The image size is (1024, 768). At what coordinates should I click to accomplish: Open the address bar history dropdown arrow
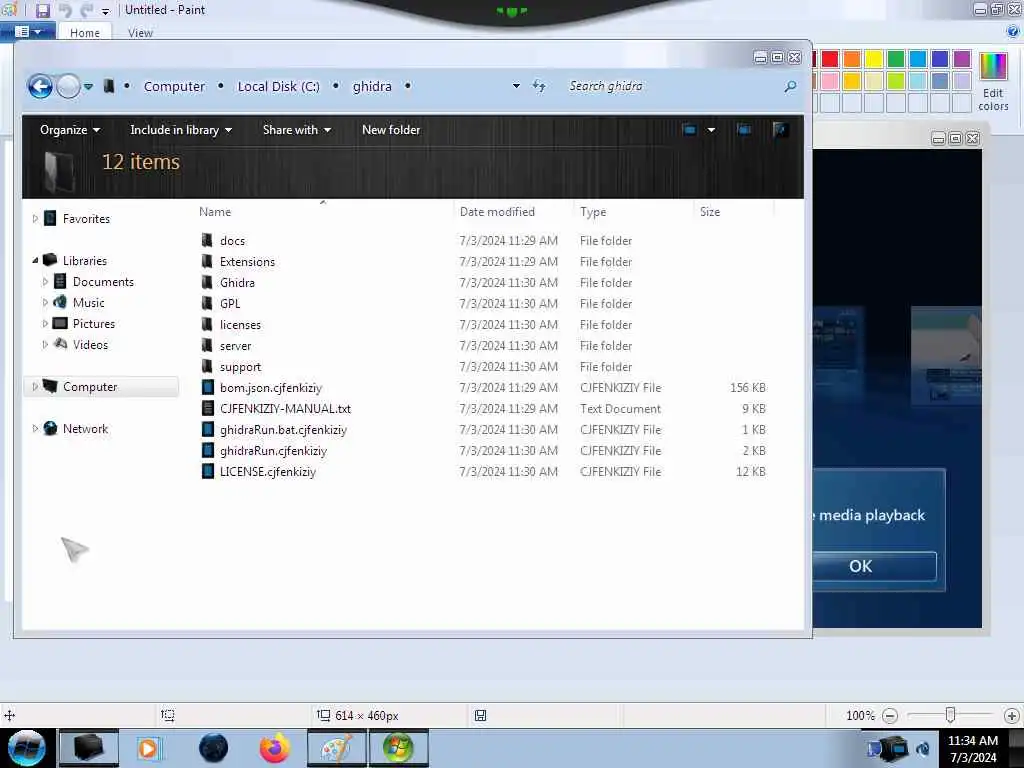click(516, 86)
